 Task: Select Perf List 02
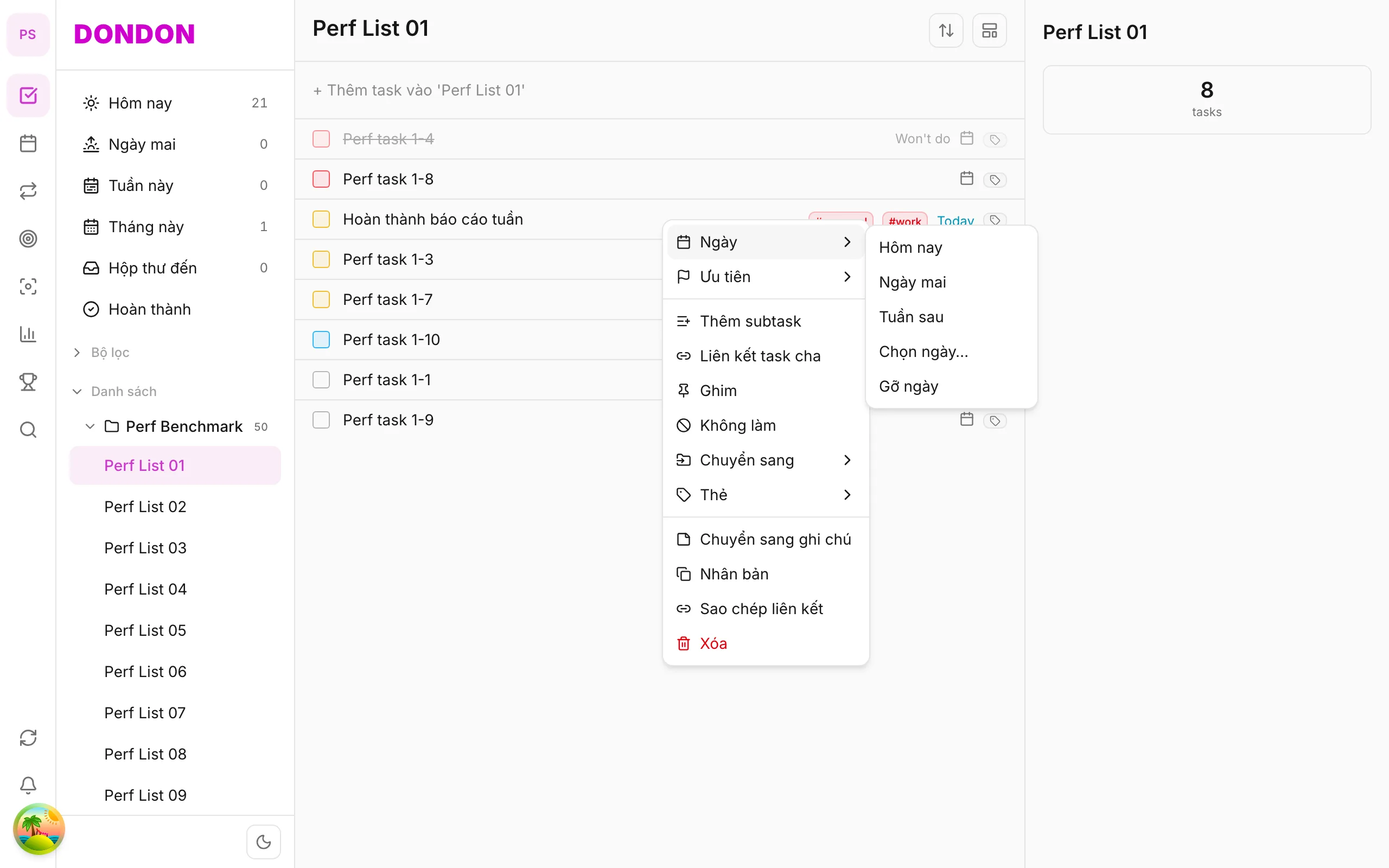click(175, 507)
